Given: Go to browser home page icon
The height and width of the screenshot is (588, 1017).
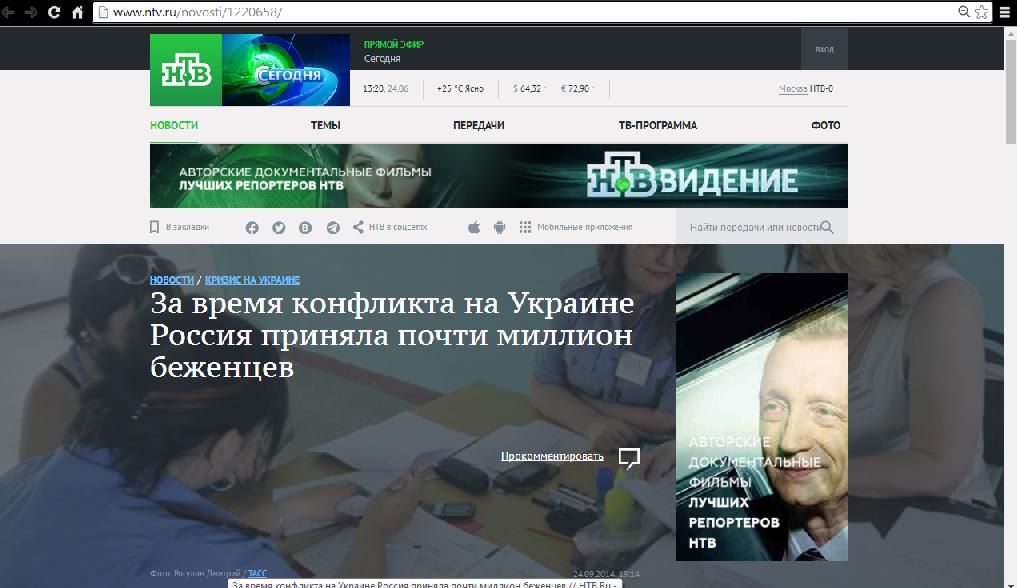Looking at the screenshot, I should [77, 12].
